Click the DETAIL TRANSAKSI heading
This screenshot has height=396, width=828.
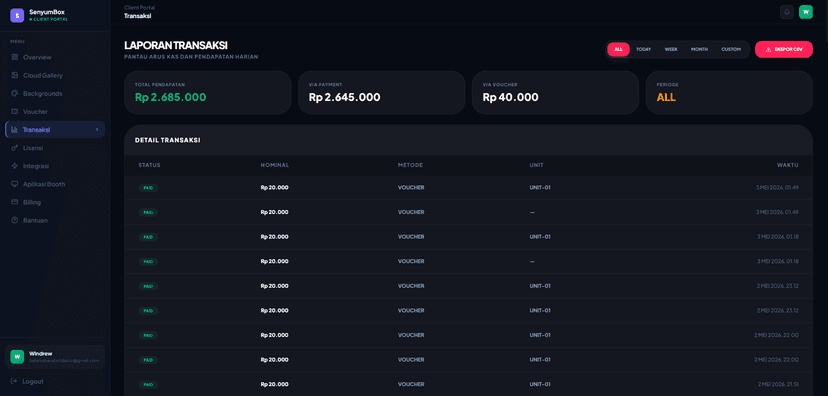pos(167,140)
